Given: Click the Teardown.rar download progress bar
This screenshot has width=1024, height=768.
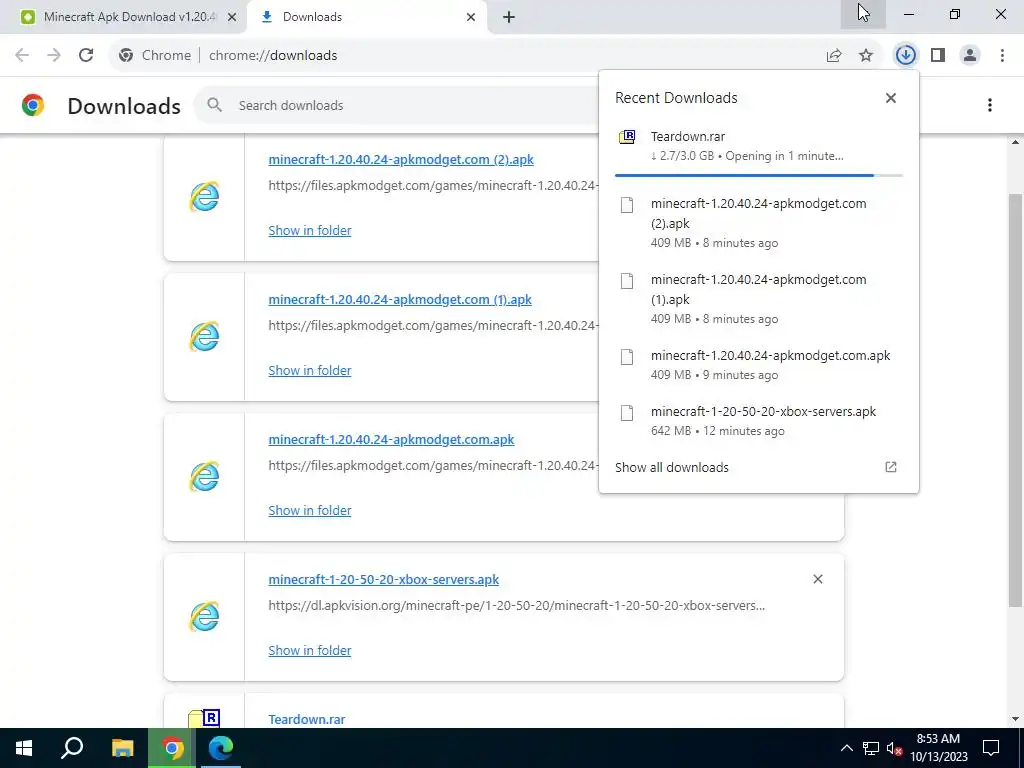Looking at the screenshot, I should (x=758, y=175).
